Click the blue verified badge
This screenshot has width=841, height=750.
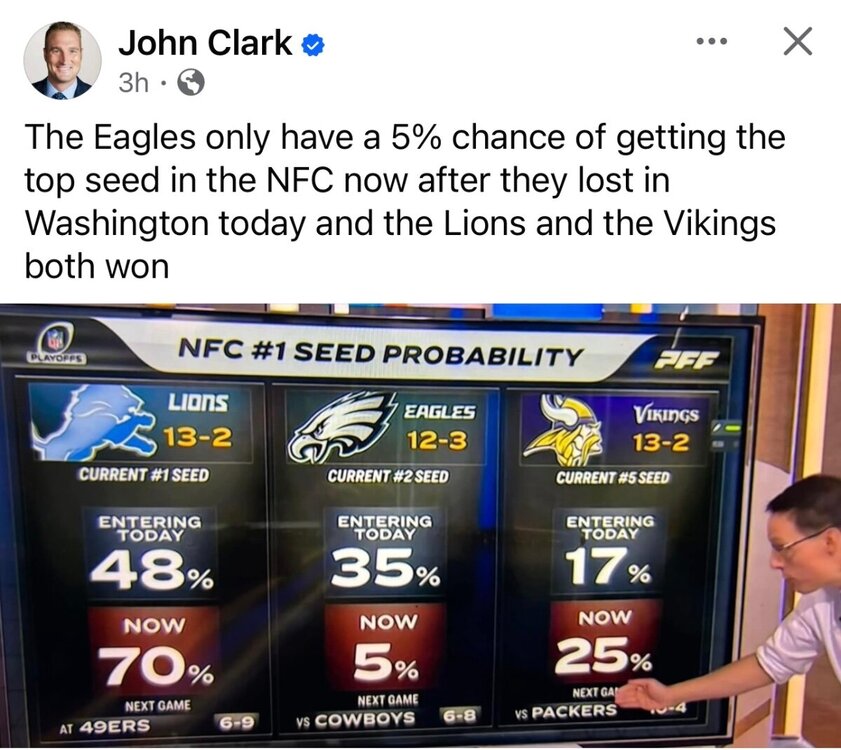click(x=312, y=44)
